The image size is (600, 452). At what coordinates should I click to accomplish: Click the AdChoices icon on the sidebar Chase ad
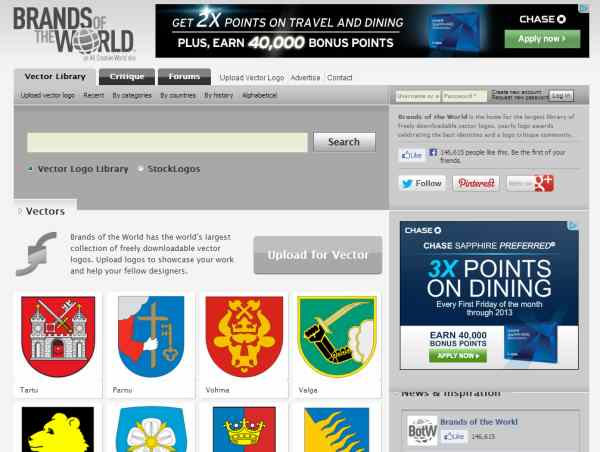(573, 226)
